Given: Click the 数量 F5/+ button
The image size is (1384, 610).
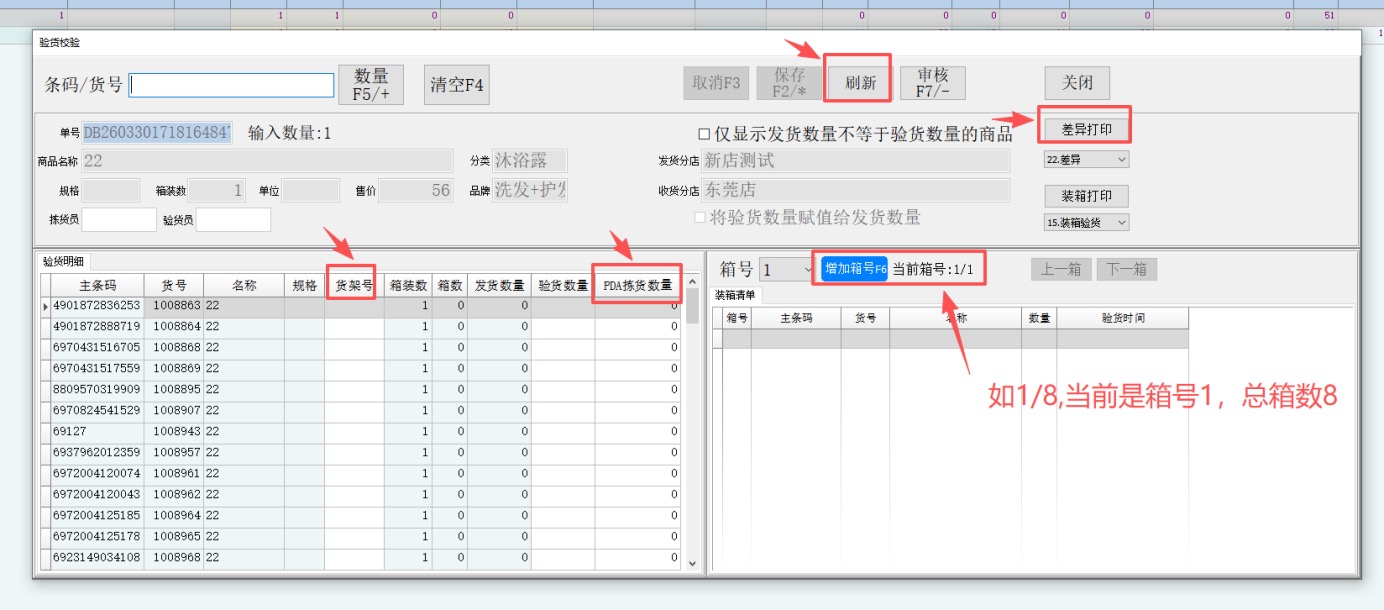Looking at the screenshot, I should [371, 85].
